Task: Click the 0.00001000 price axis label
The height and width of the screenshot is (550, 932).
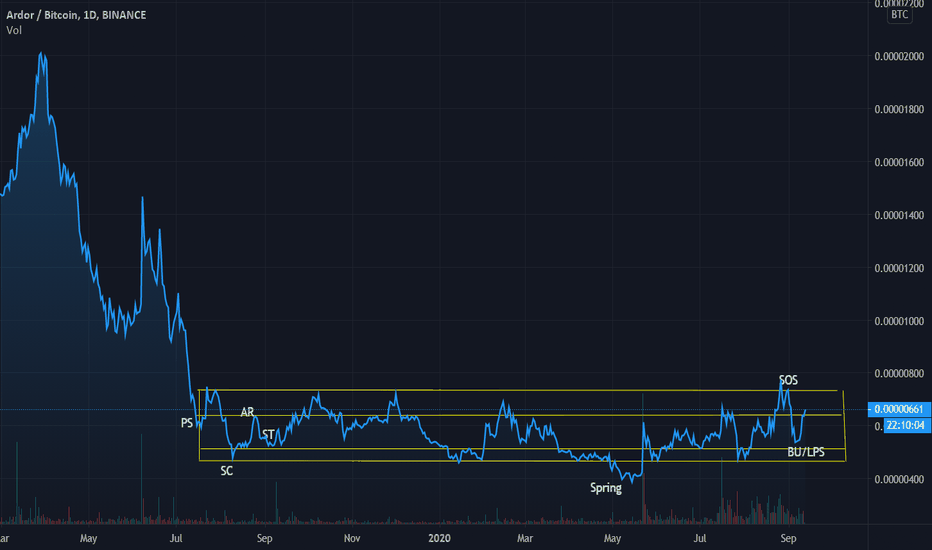Action: point(899,321)
